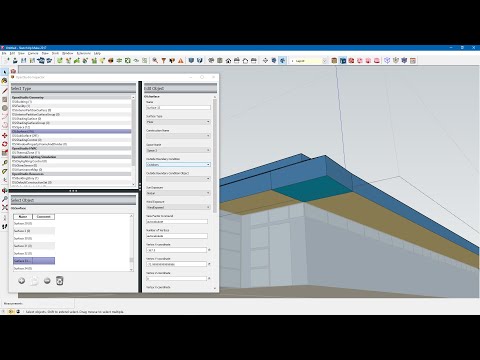
Task: Select OS:SubSurface in the type list
Action: pyautogui.click(x=71, y=136)
